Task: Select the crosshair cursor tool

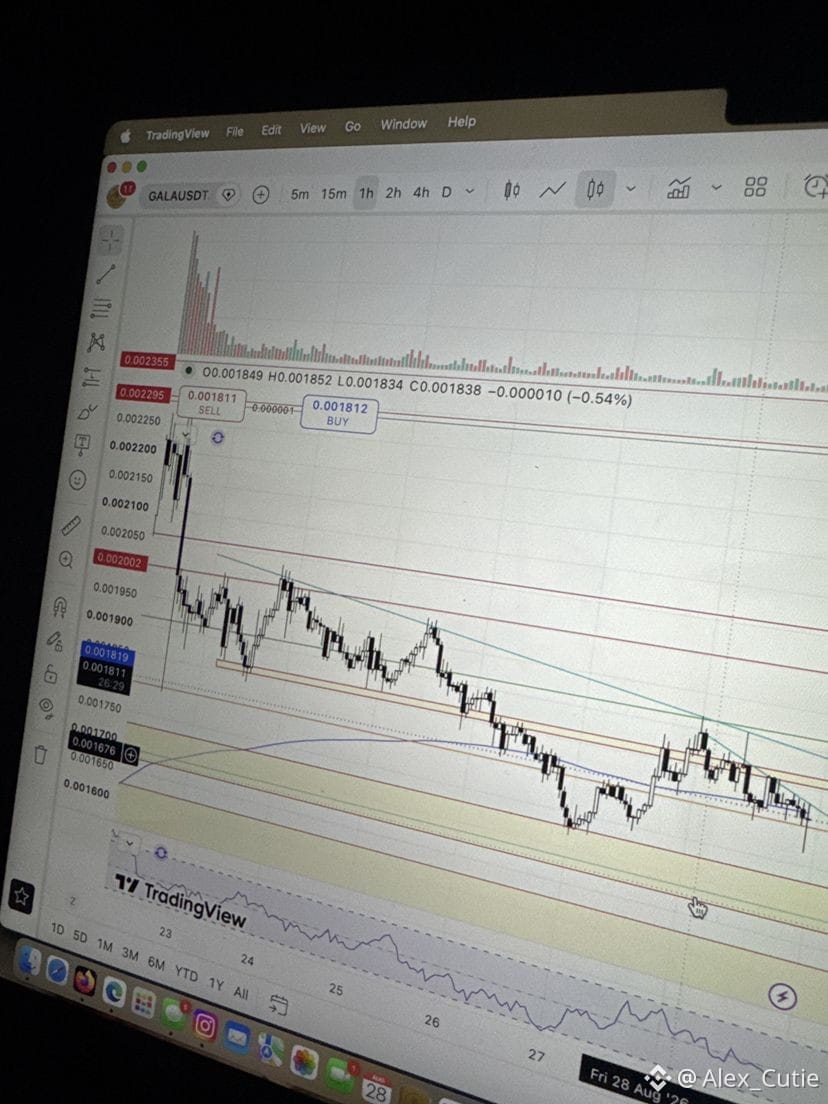Action: pos(111,240)
